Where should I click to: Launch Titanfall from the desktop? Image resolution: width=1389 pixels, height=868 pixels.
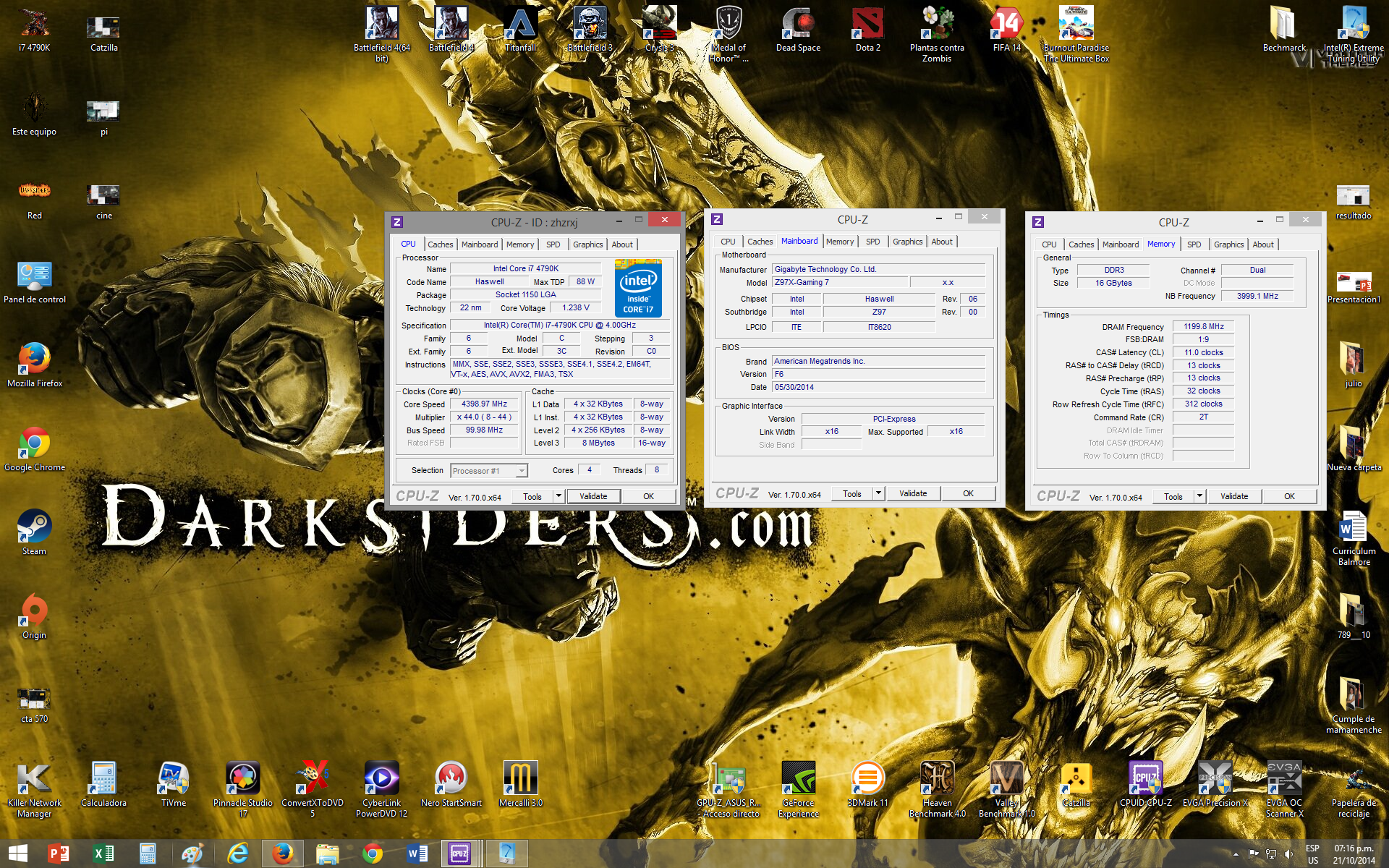[520, 29]
